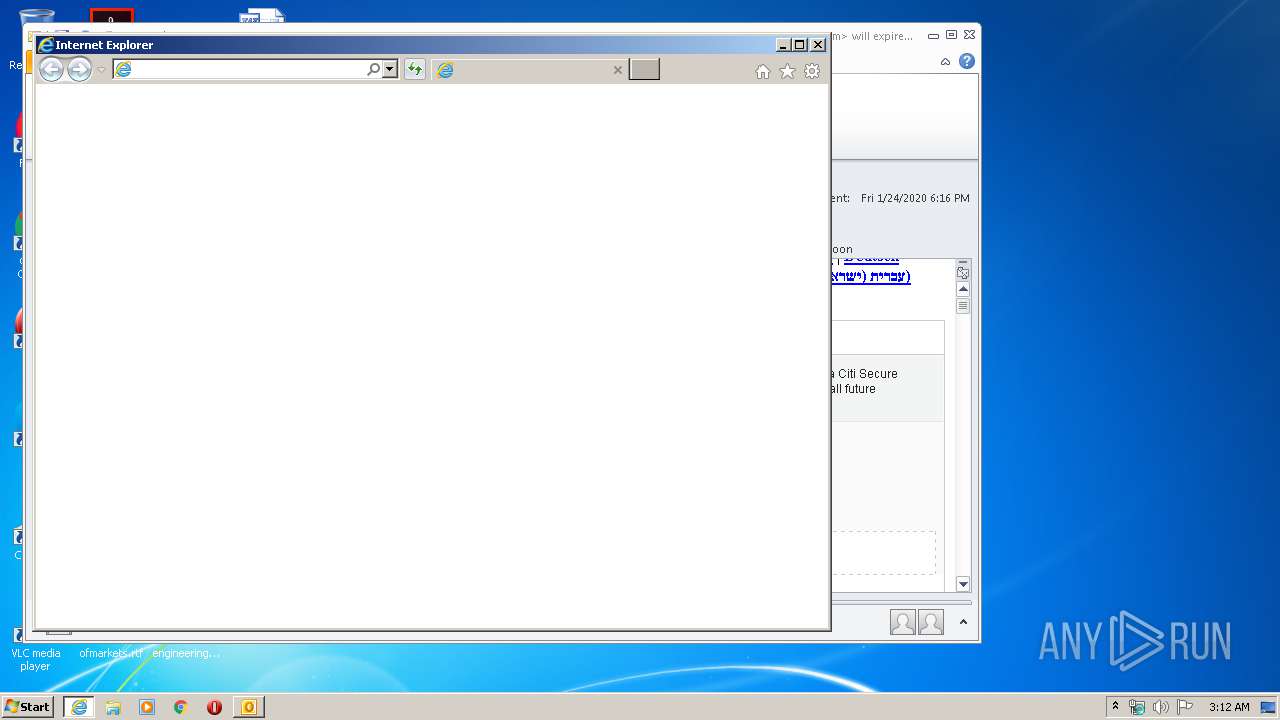Click the Refresh/Compatibility green arrows button
Screen dimensions: 1280x720
click(414, 69)
